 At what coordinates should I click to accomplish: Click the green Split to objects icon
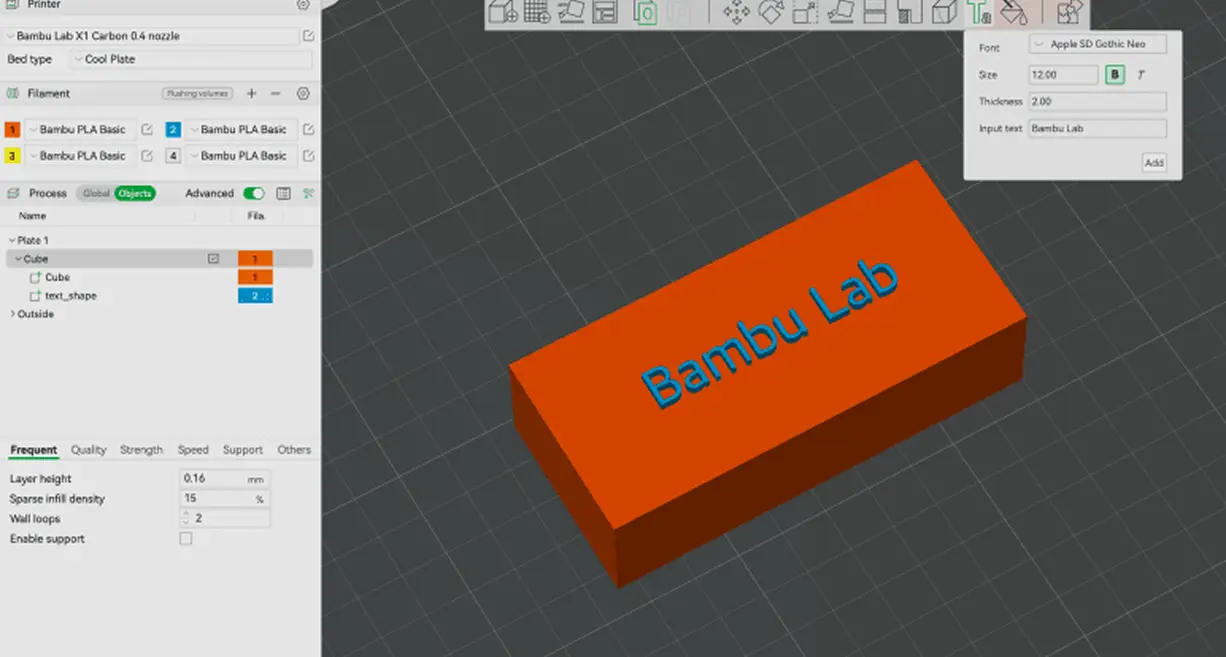tap(646, 12)
